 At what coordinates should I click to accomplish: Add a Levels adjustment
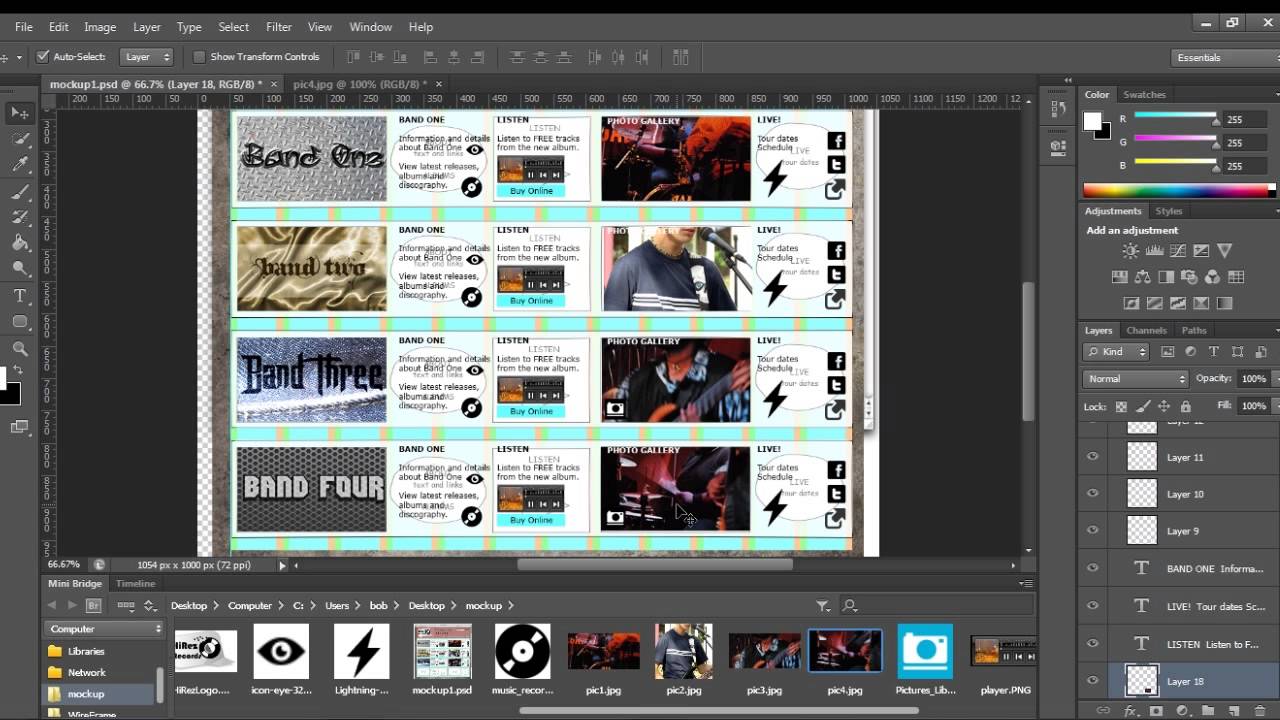click(1154, 251)
